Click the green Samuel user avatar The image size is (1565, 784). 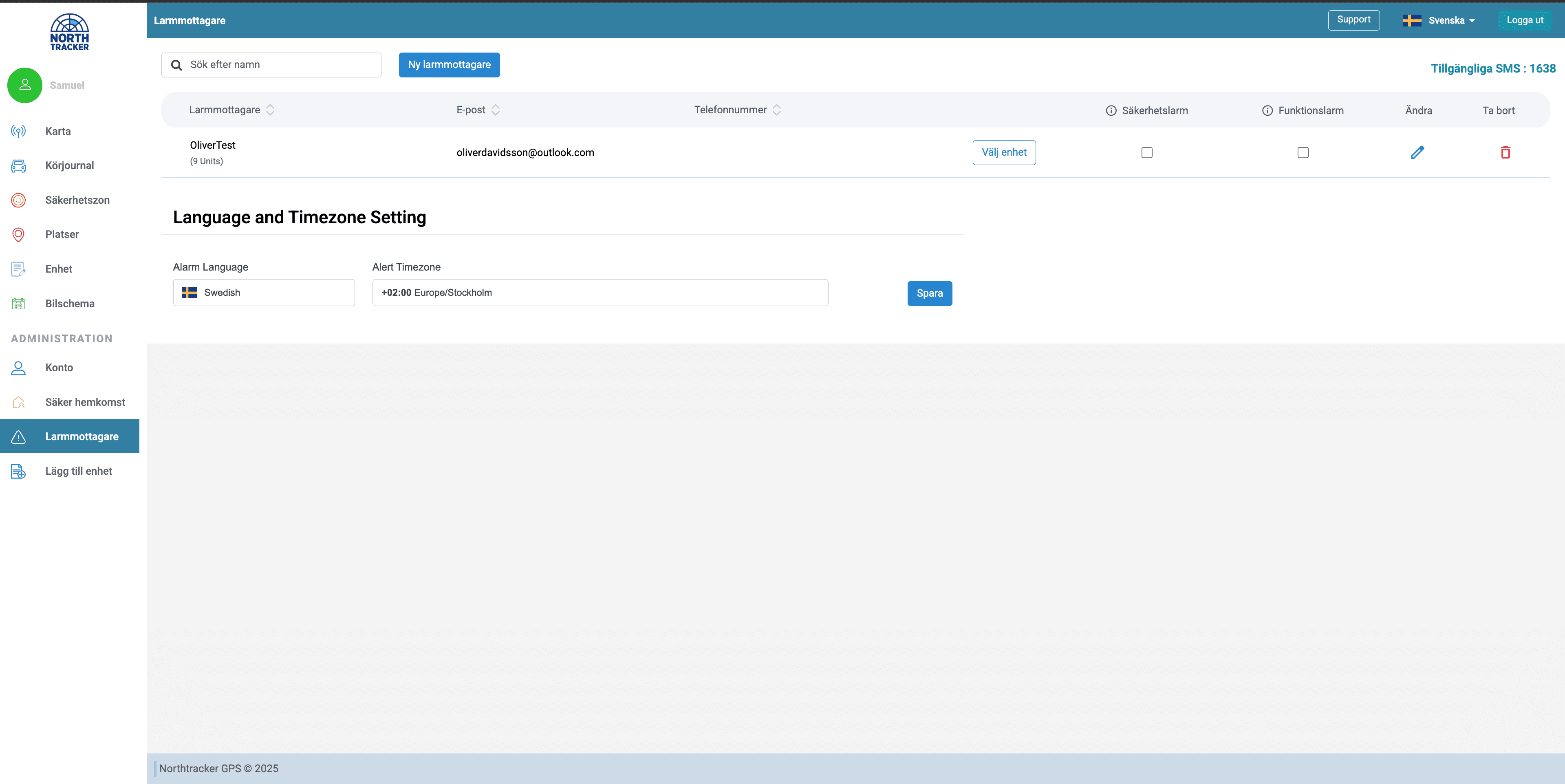tap(25, 85)
